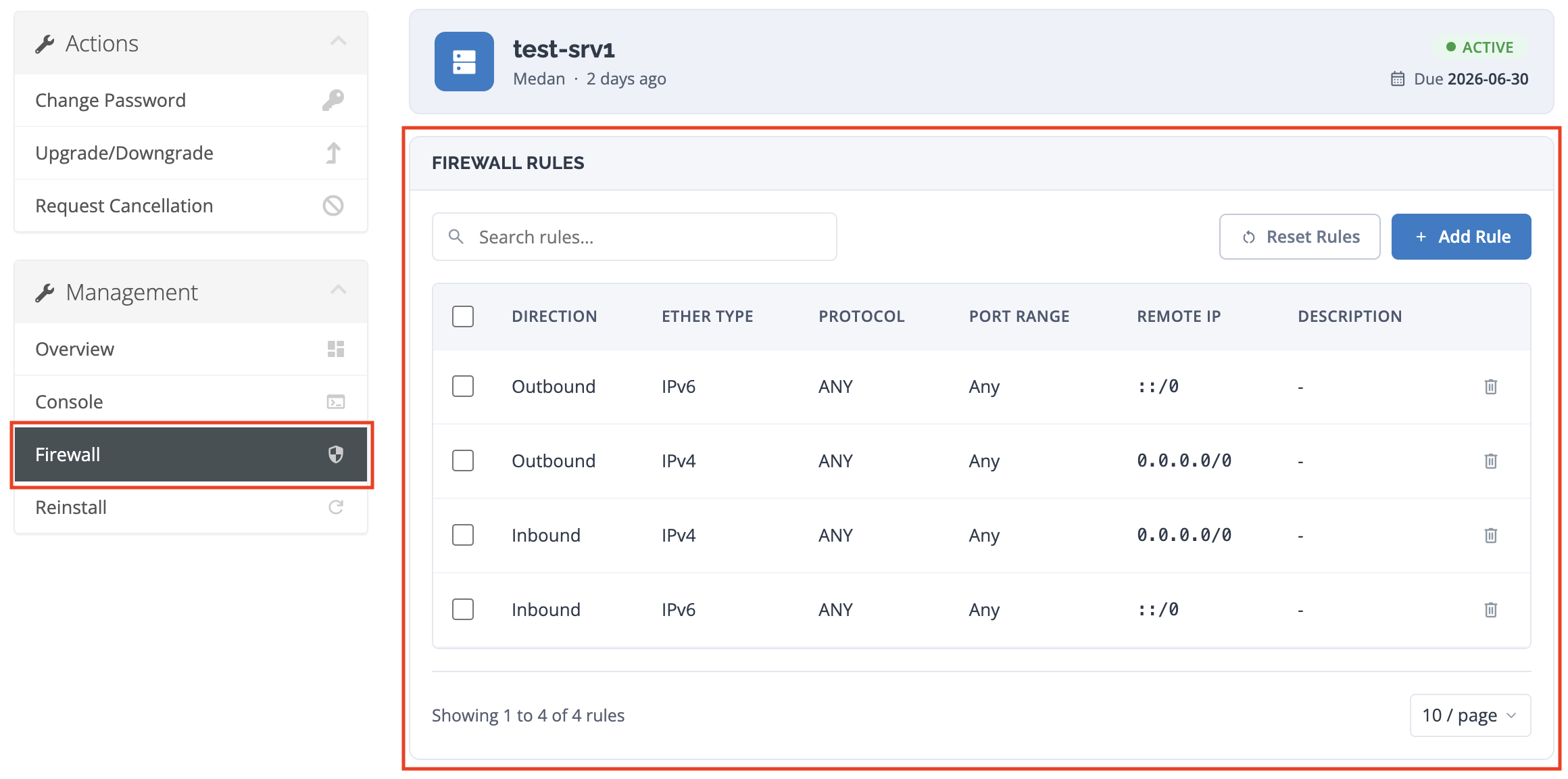Delete the Outbound IPv4 rule via trash icon
The image size is (1568, 779).
pyautogui.click(x=1491, y=461)
